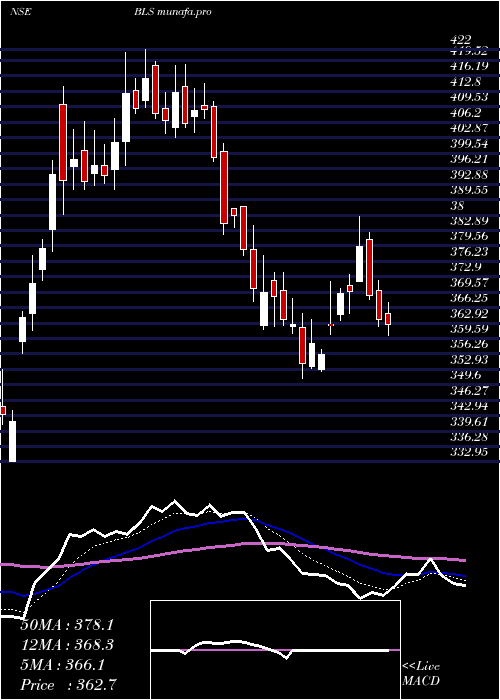500x700 pixels.
Task: Select the 406.2 price level label
Action: click(x=465, y=113)
